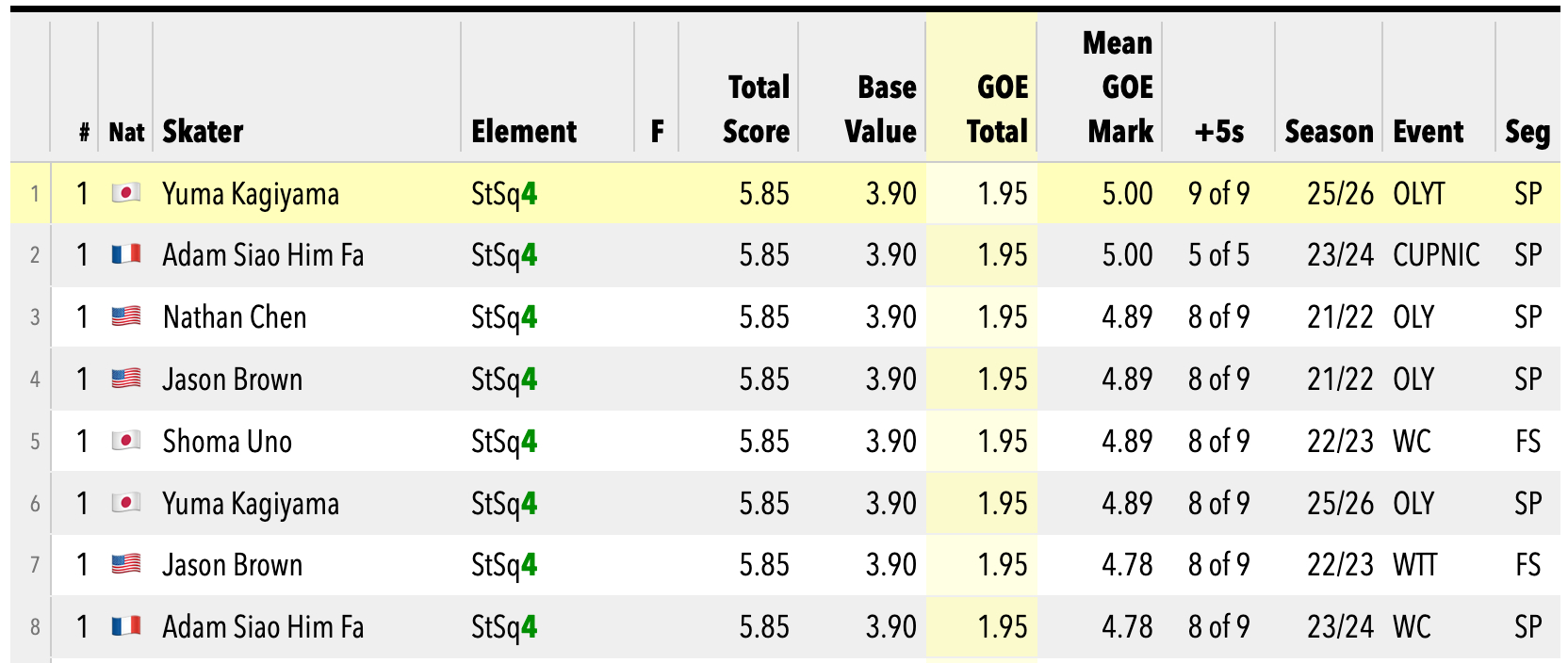The image size is (1568, 663).
Task: Click the StSq4 element in row 3
Action: pos(504,317)
